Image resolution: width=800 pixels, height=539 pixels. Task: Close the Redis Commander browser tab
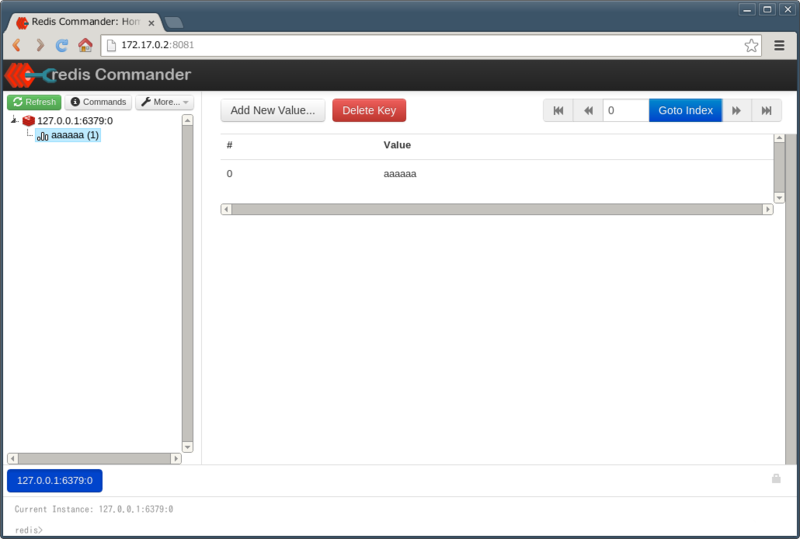151,23
